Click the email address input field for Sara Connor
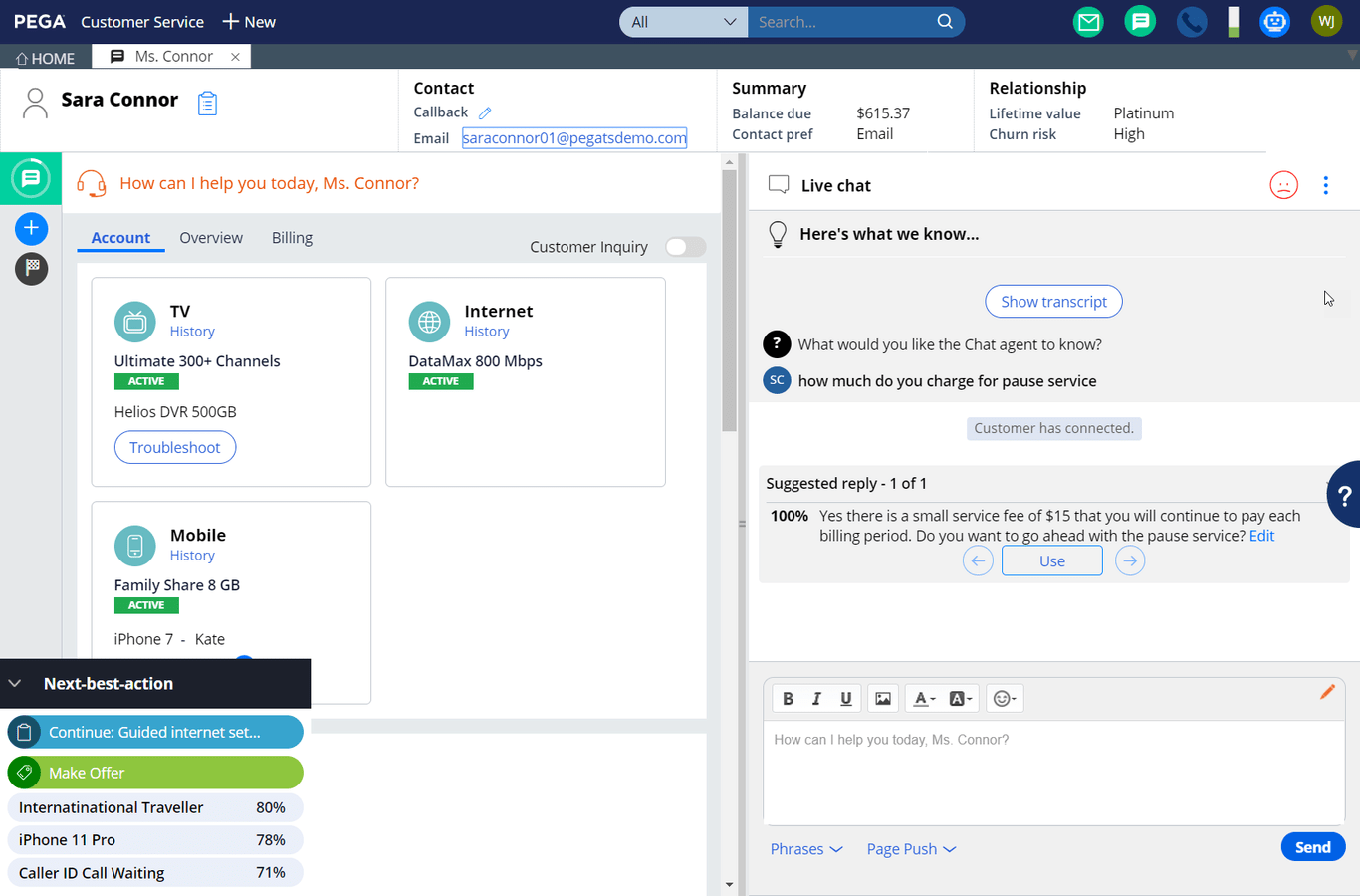Image resolution: width=1360 pixels, height=896 pixels. click(x=574, y=137)
